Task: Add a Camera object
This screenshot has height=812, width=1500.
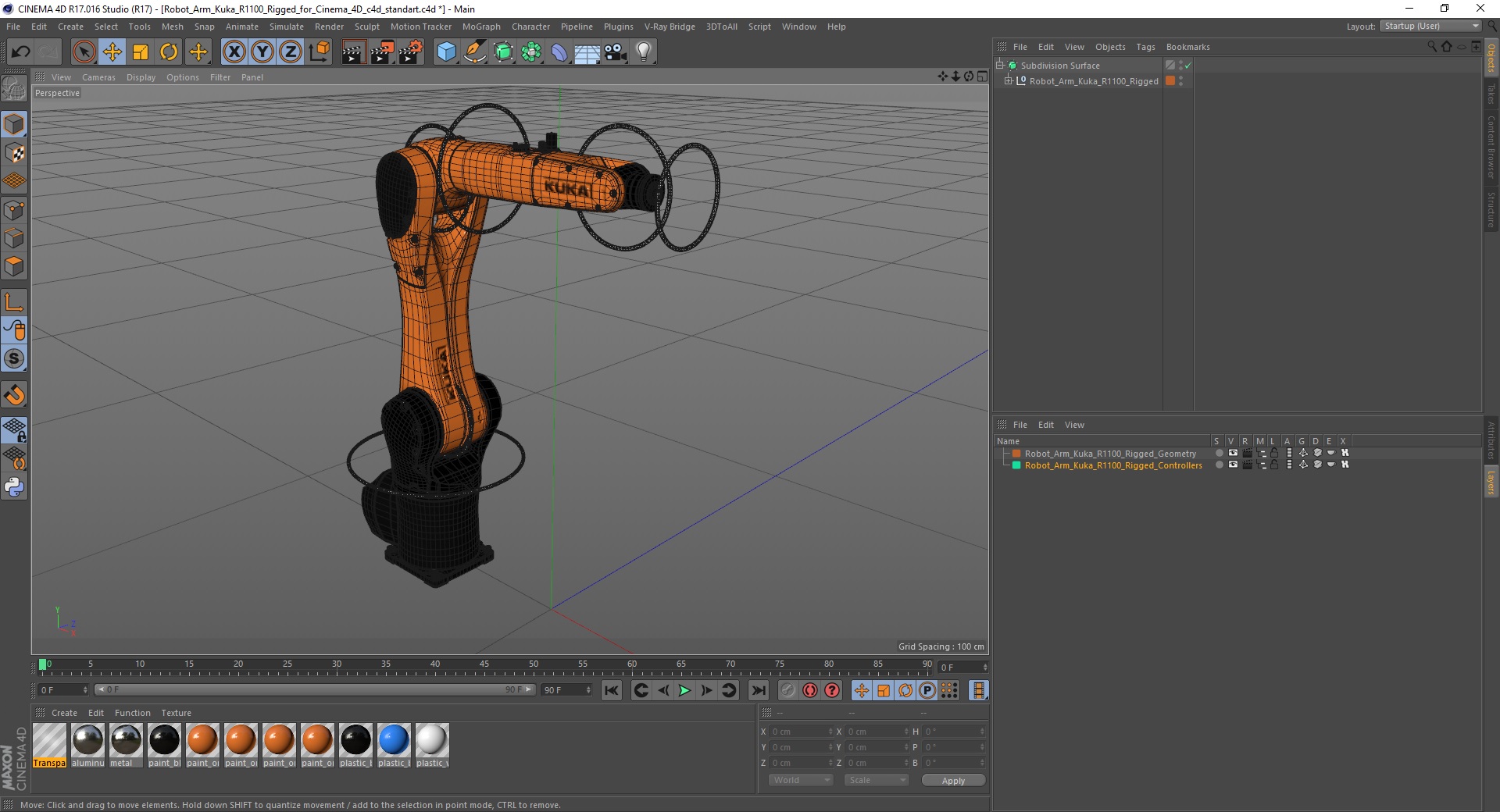Action: pyautogui.click(x=616, y=52)
